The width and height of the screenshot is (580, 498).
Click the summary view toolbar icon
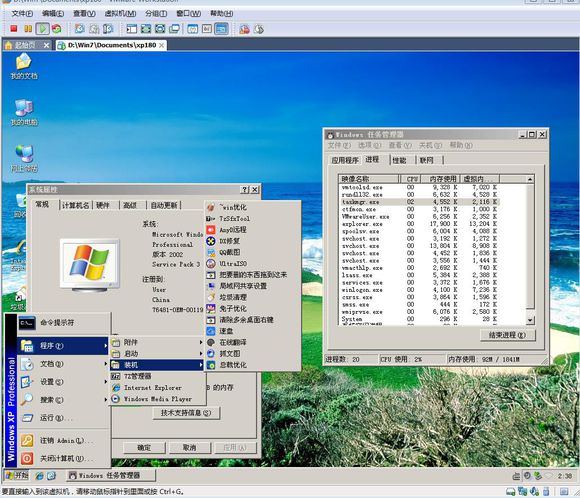pyautogui.click(x=192, y=28)
